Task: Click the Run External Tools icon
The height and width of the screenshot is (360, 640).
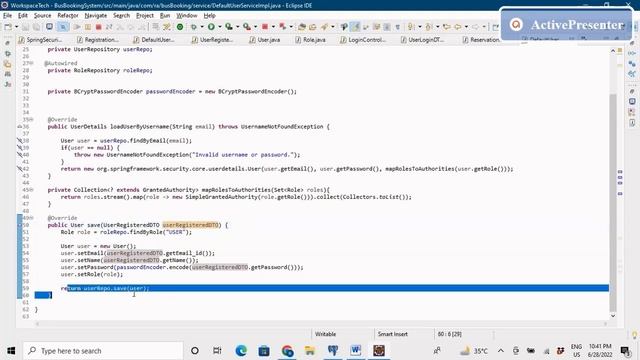Action: pyautogui.click(x=247, y=27)
